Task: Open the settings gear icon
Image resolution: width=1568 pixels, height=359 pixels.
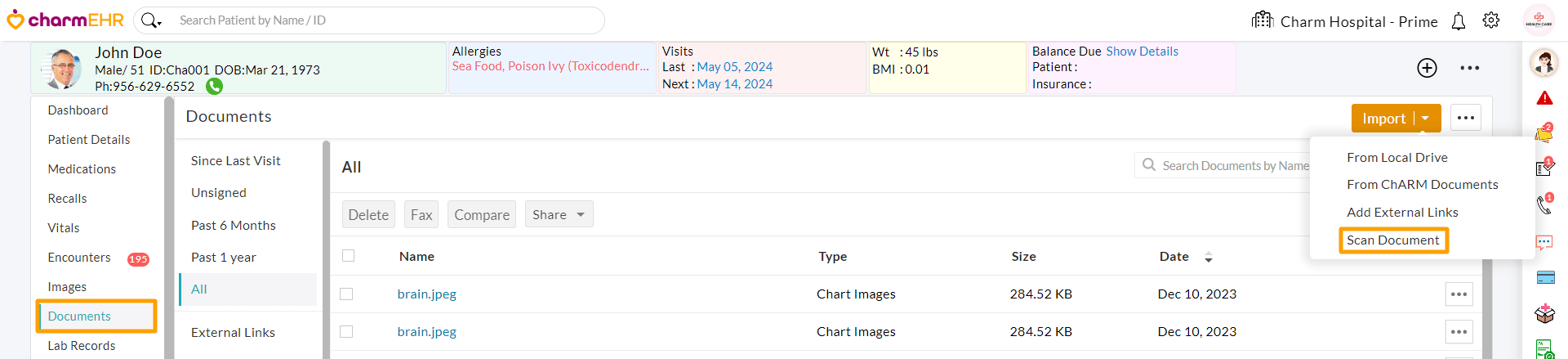Action: [1491, 20]
